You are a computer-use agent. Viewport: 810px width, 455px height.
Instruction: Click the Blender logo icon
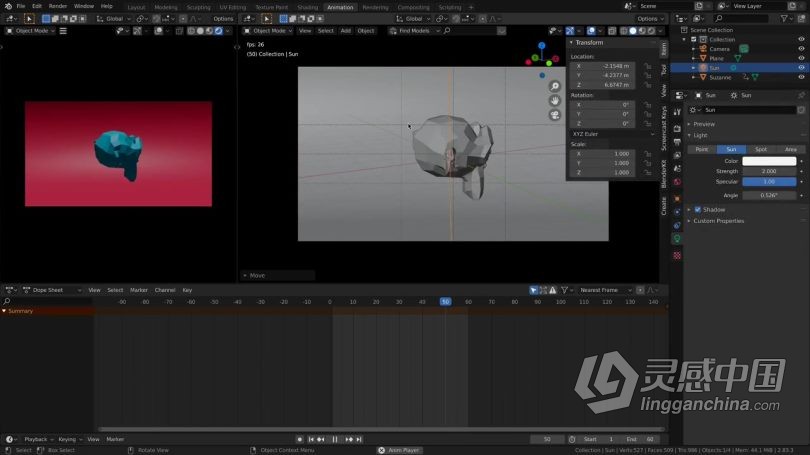pyautogui.click(x=8, y=6)
